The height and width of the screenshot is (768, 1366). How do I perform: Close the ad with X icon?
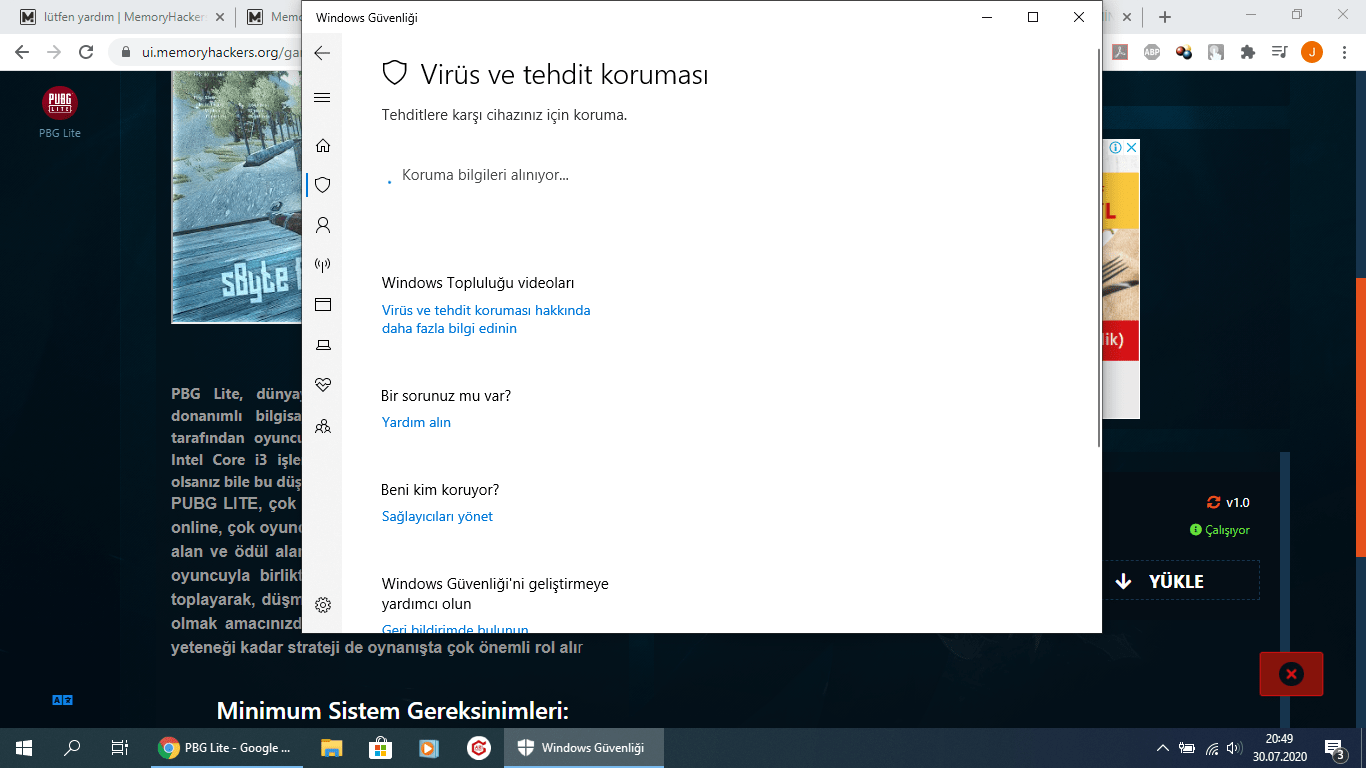(x=1131, y=147)
